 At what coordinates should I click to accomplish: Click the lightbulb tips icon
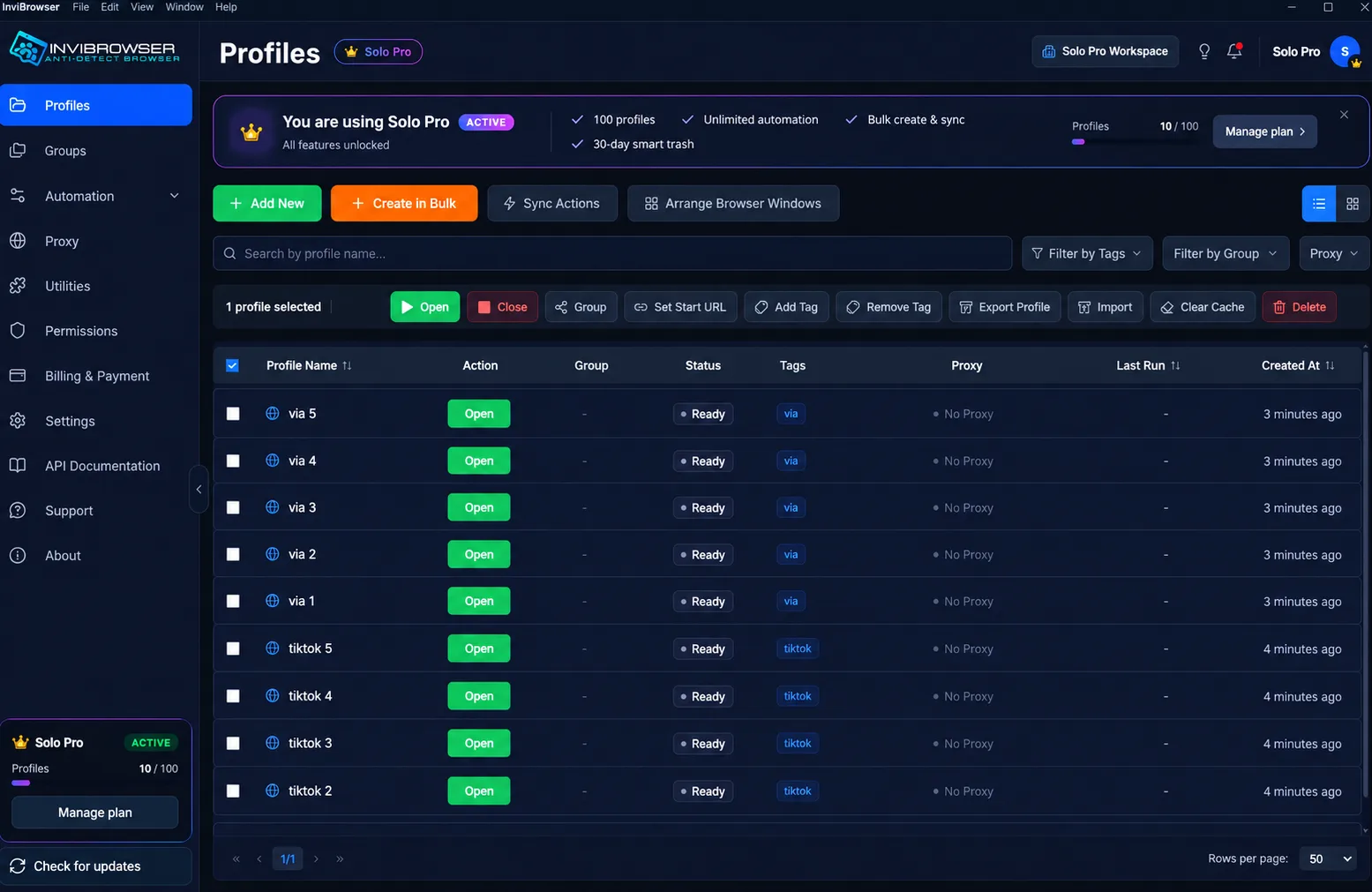(1203, 51)
